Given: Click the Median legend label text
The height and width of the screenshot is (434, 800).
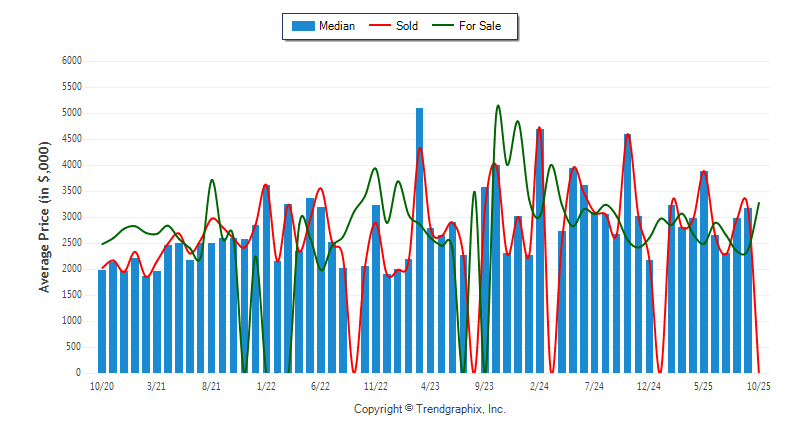Looking at the screenshot, I should (x=337, y=26).
